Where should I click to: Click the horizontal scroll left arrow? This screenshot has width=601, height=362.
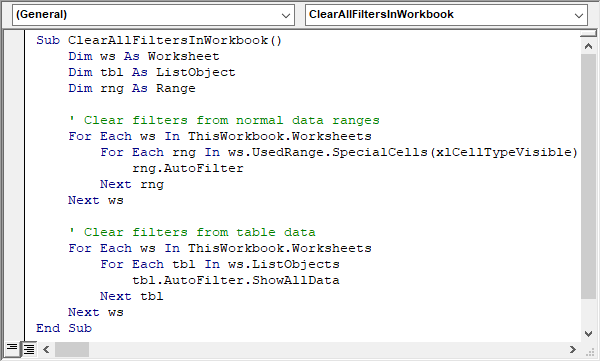click(x=46, y=349)
